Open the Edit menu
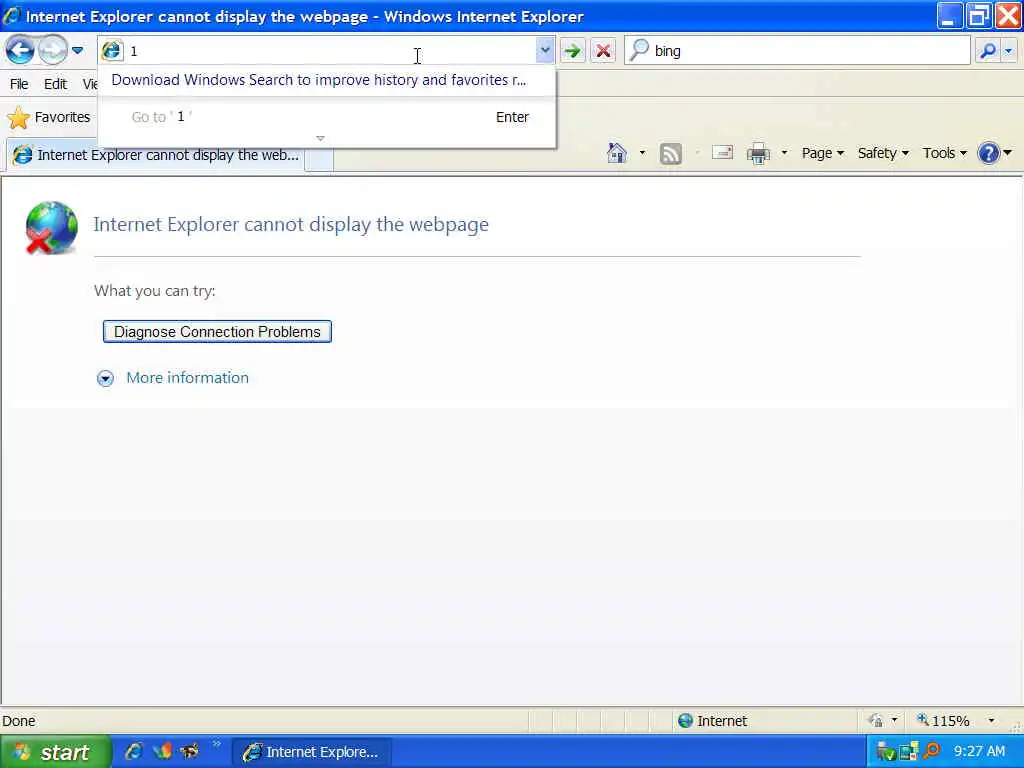 (55, 84)
